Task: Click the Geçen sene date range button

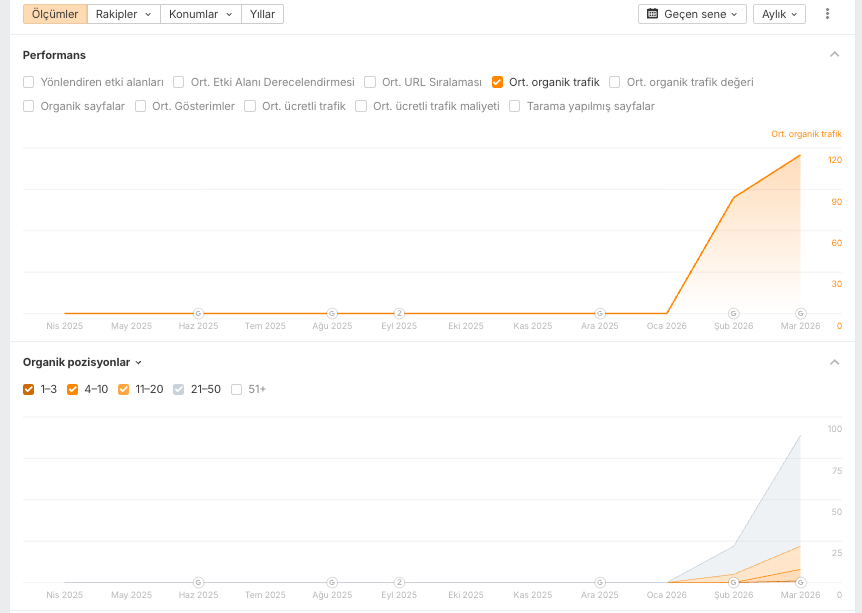Action: pyautogui.click(x=692, y=14)
